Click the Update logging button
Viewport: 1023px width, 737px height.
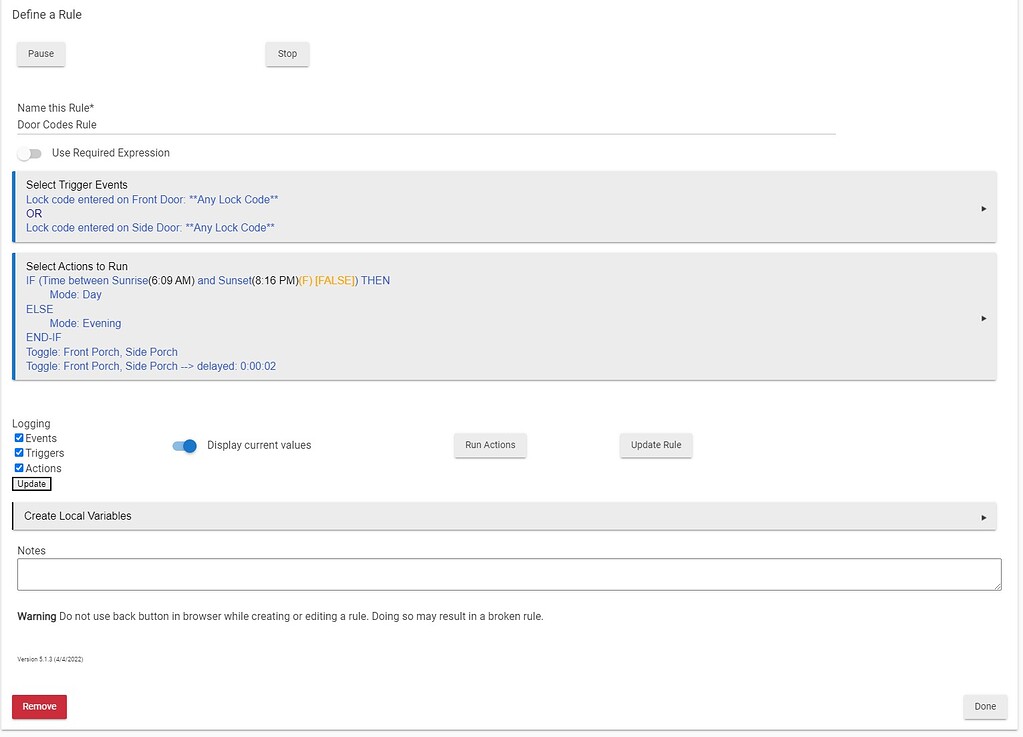click(31, 484)
